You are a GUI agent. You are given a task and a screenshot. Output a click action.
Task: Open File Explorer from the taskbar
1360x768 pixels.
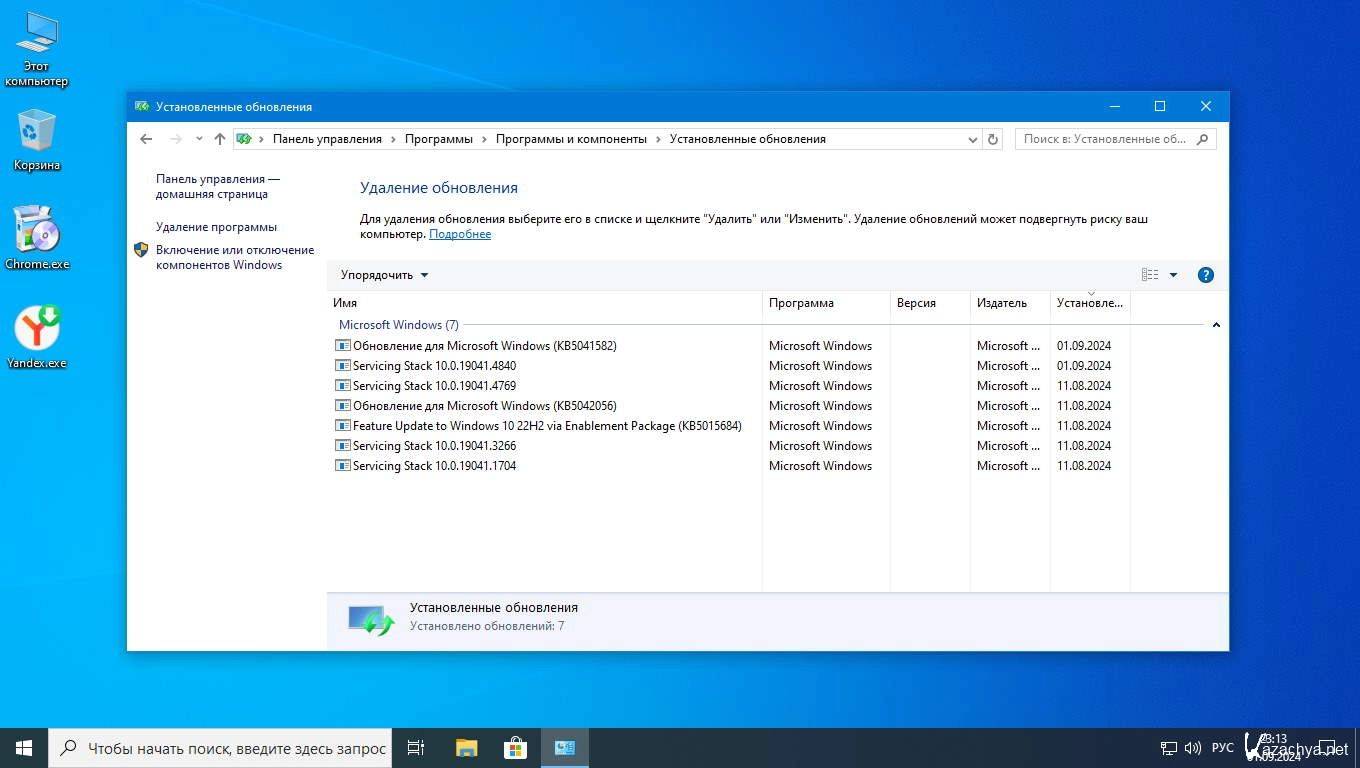(x=466, y=748)
